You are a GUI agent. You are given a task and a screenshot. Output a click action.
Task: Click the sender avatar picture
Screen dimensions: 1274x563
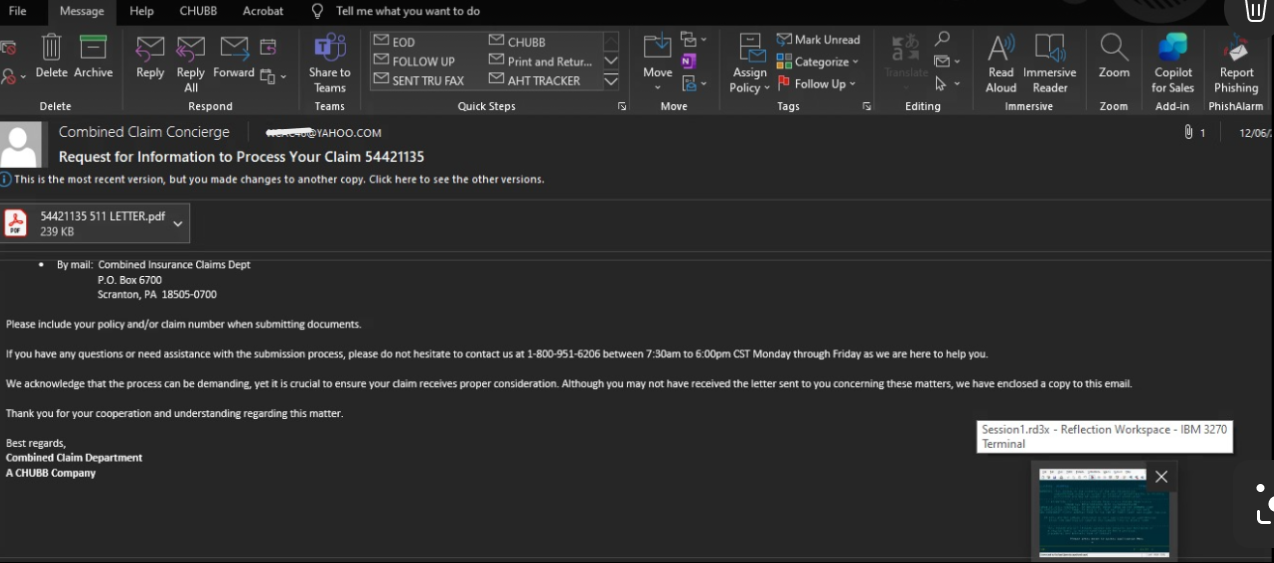click(x=21, y=145)
